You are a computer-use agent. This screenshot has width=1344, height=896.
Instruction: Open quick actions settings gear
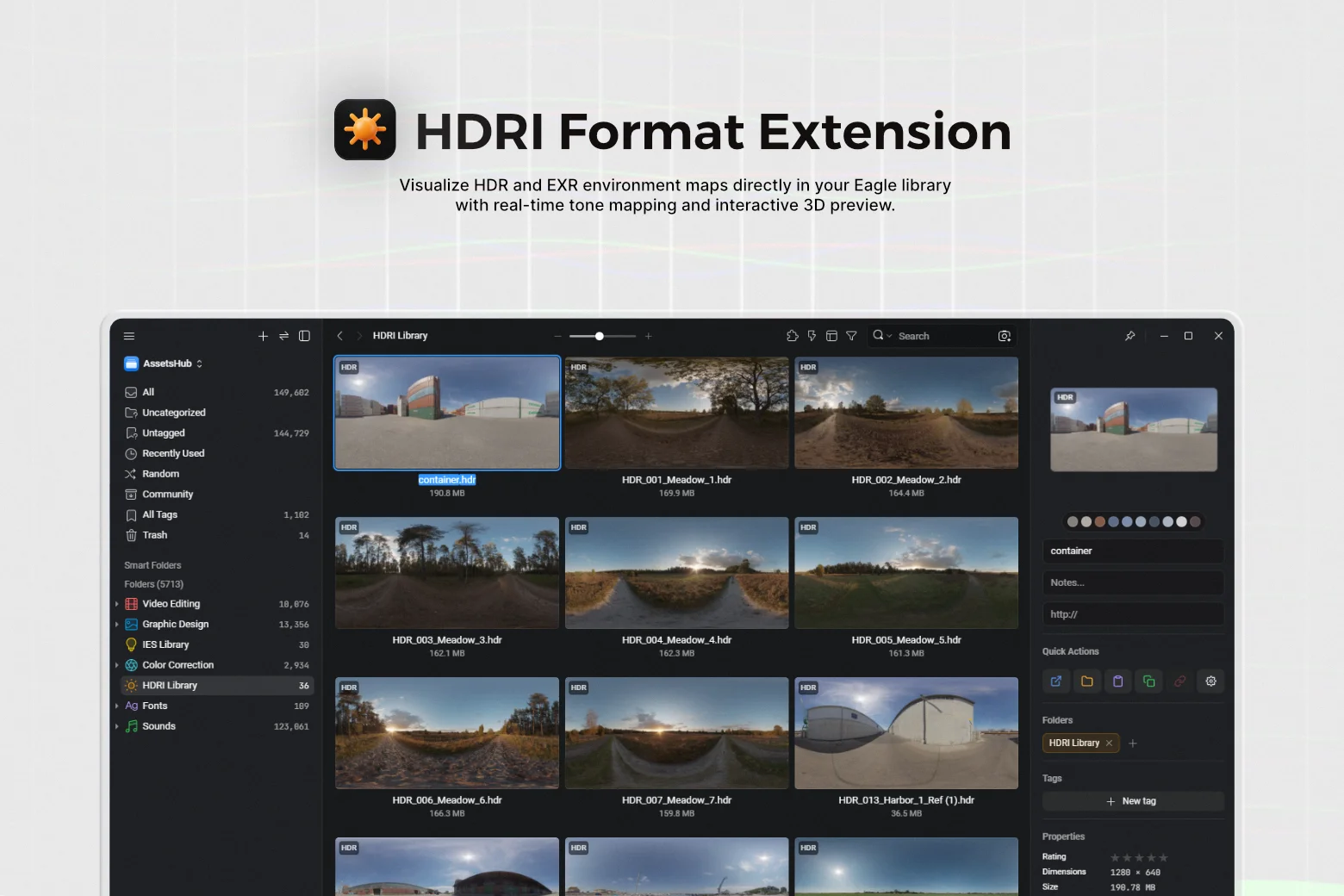tap(1210, 681)
